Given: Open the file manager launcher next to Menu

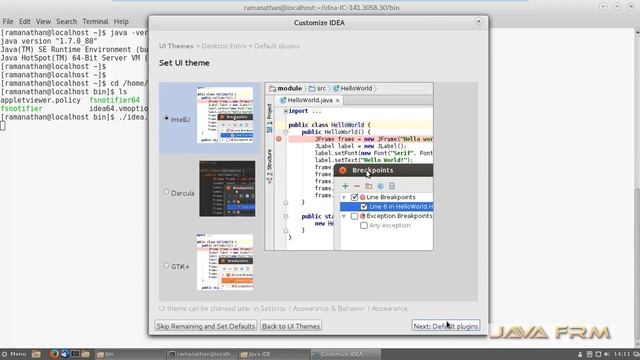Looking at the screenshot, I should [36, 354].
